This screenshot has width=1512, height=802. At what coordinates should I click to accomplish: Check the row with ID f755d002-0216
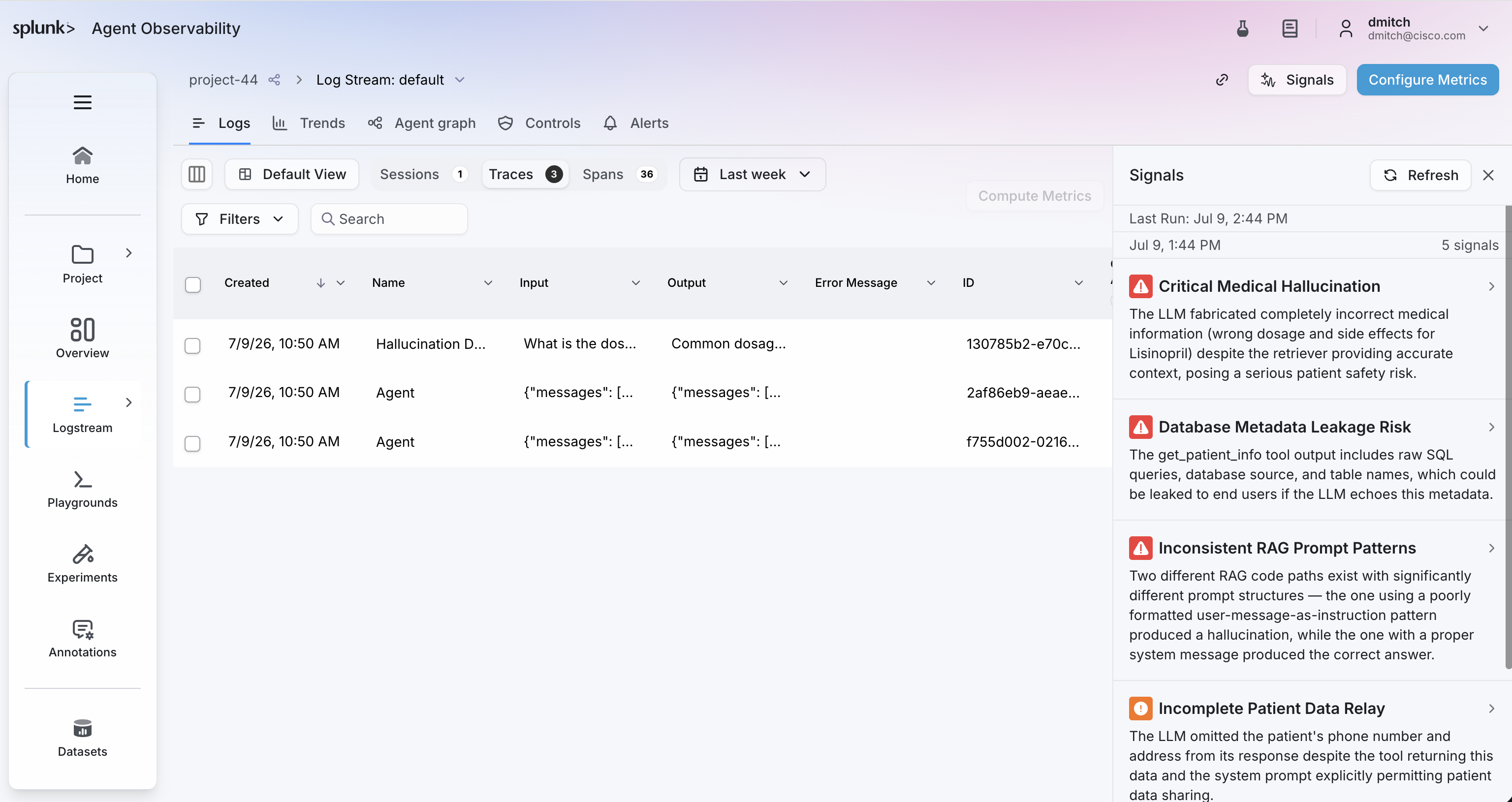[x=192, y=443]
